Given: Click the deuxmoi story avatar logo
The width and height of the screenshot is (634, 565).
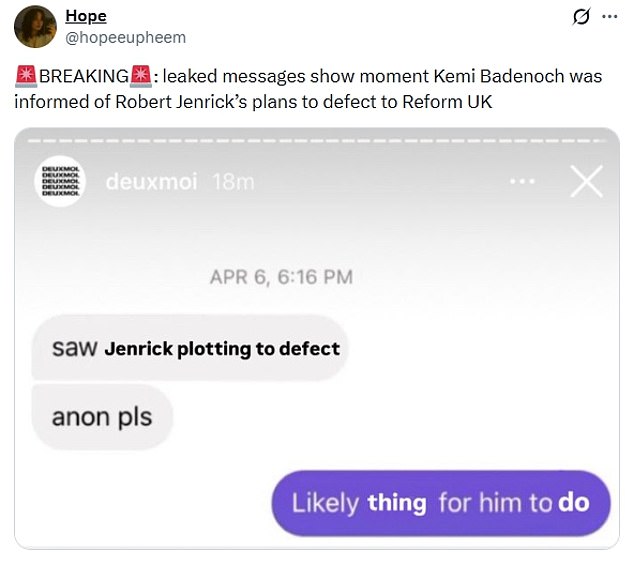Looking at the screenshot, I should (x=62, y=183).
